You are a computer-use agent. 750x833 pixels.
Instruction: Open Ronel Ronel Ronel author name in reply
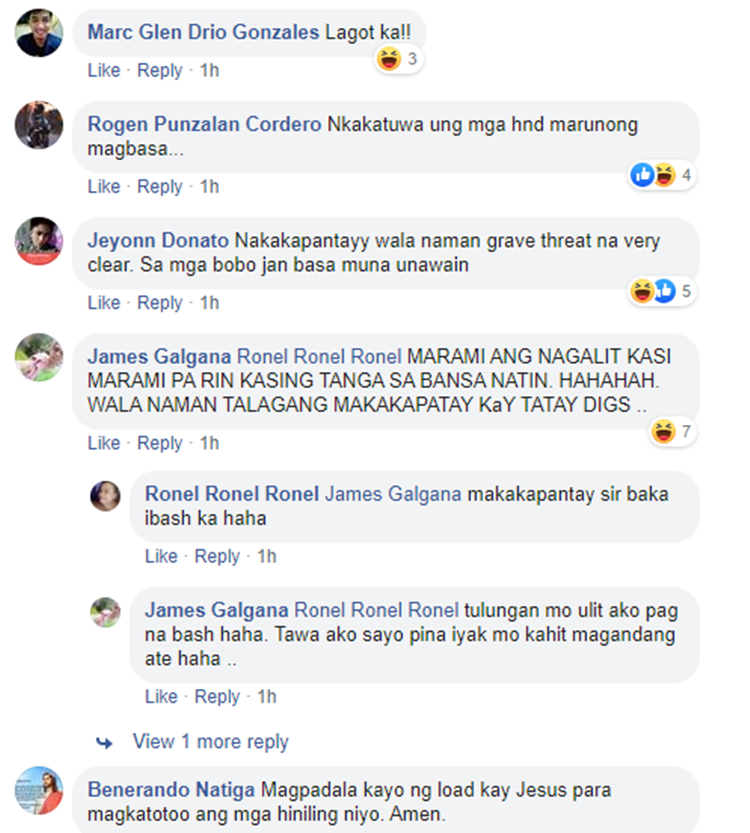point(232,494)
